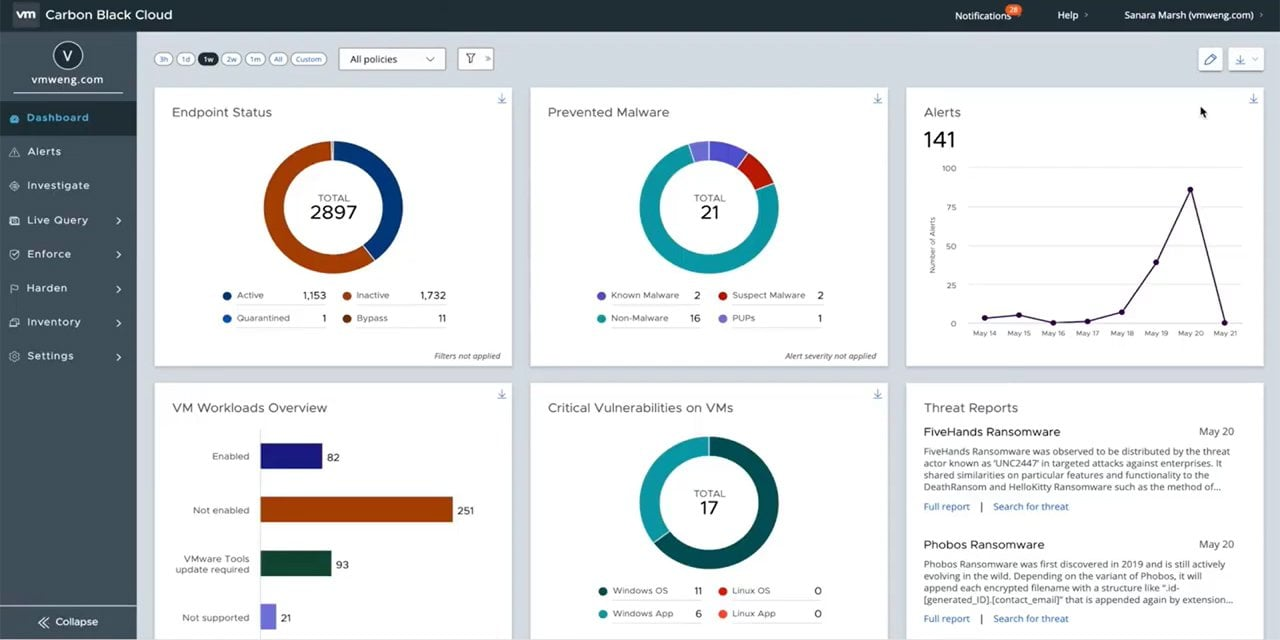
Task: Export the Endpoint Status widget
Action: [x=501, y=99]
